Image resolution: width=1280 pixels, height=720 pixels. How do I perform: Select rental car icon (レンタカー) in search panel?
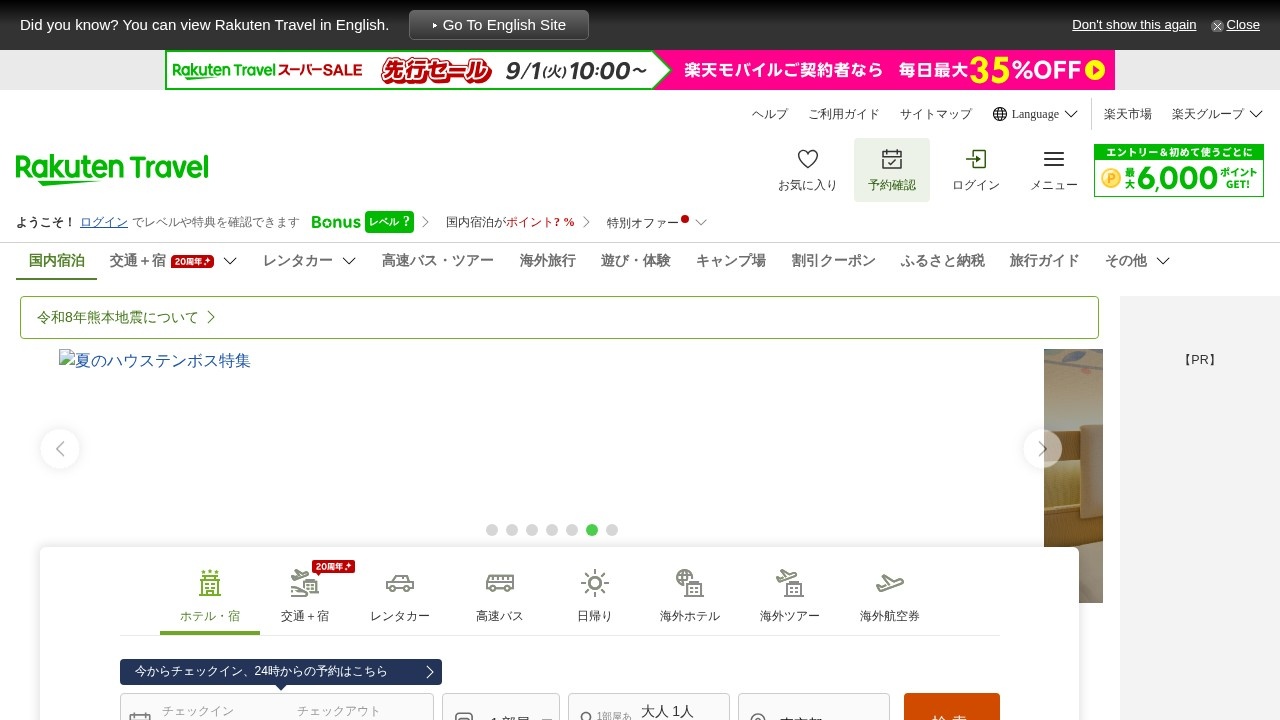tap(400, 583)
